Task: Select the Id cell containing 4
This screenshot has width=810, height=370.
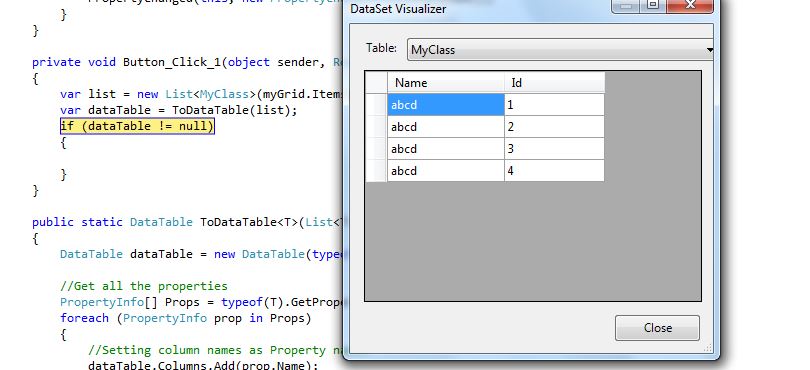Action: point(554,171)
